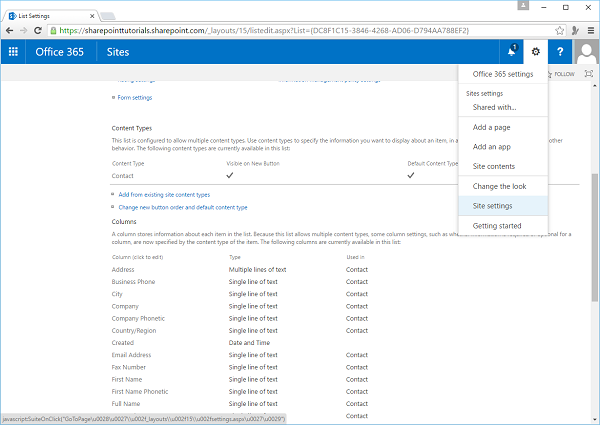This screenshot has width=600, height=425.
Task: Open the help question mark
Action: (x=561, y=52)
